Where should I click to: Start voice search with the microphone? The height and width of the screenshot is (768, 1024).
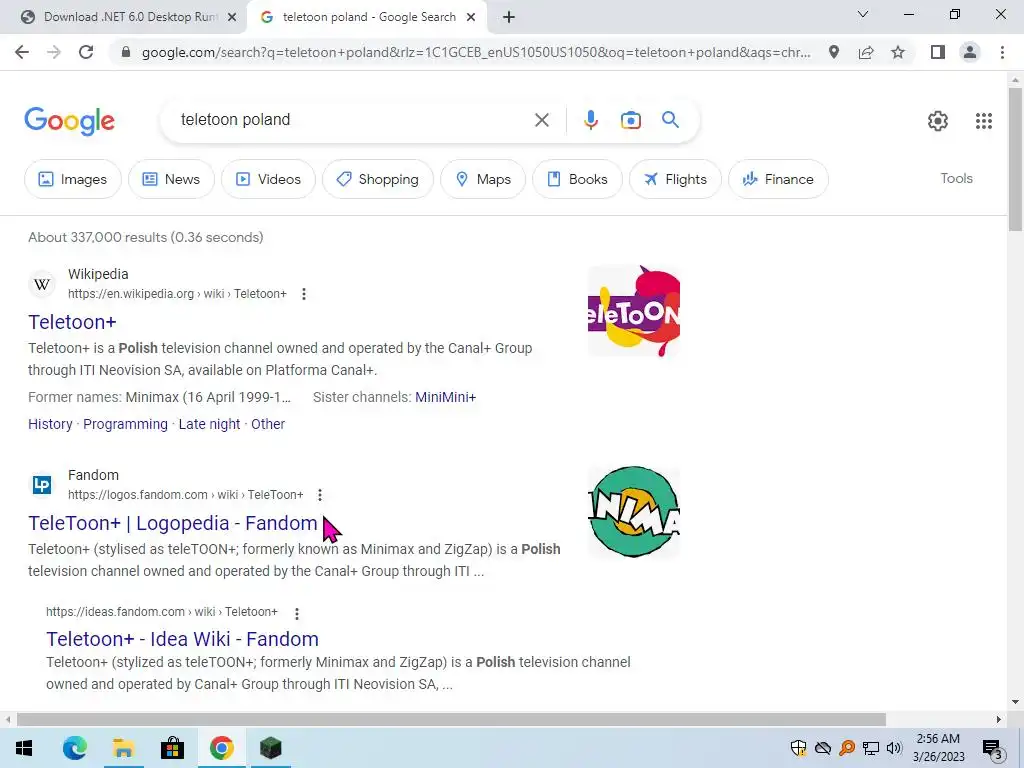point(590,120)
